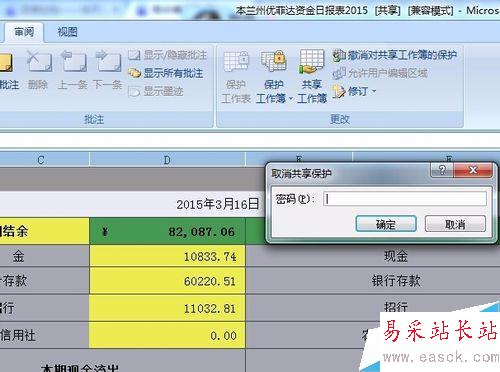Click the 保护工作表 icon
The image size is (500, 372).
[x=236, y=77]
